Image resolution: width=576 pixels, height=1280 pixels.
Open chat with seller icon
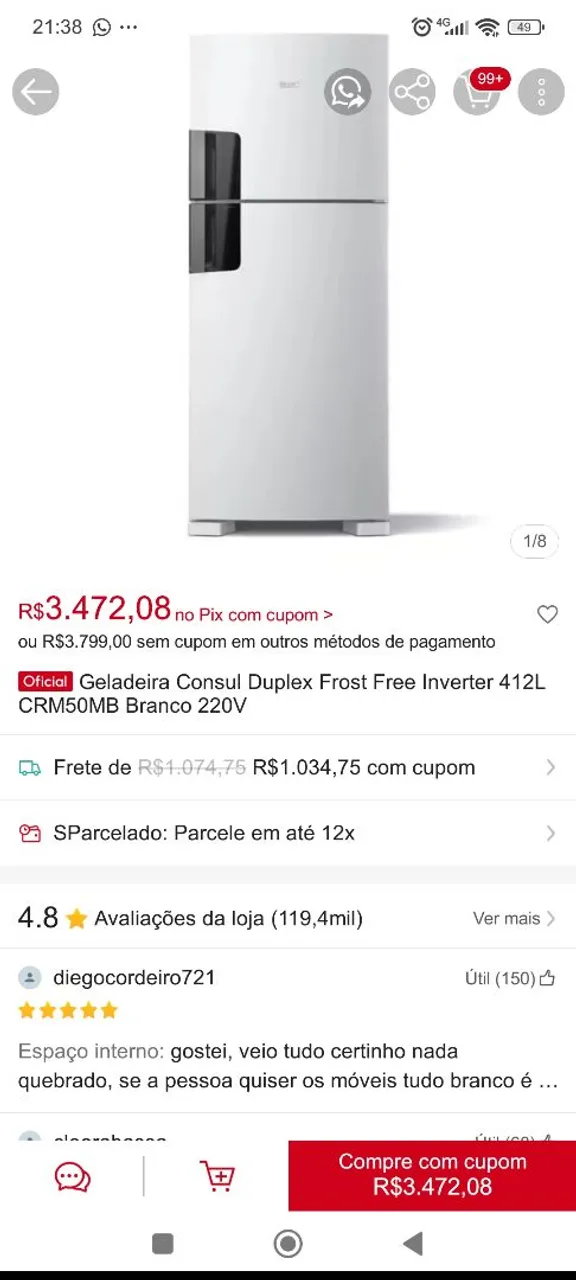73,1176
